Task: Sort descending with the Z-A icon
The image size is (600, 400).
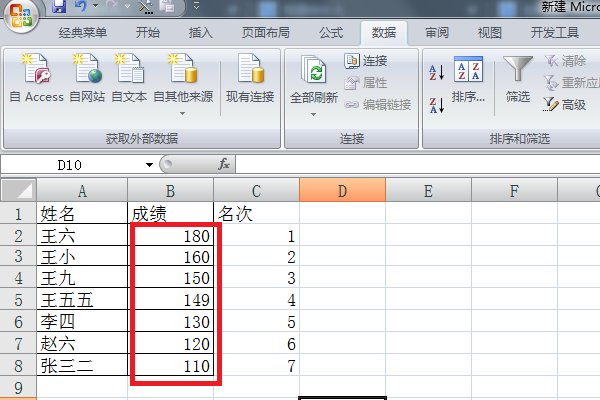Action: pos(436,105)
